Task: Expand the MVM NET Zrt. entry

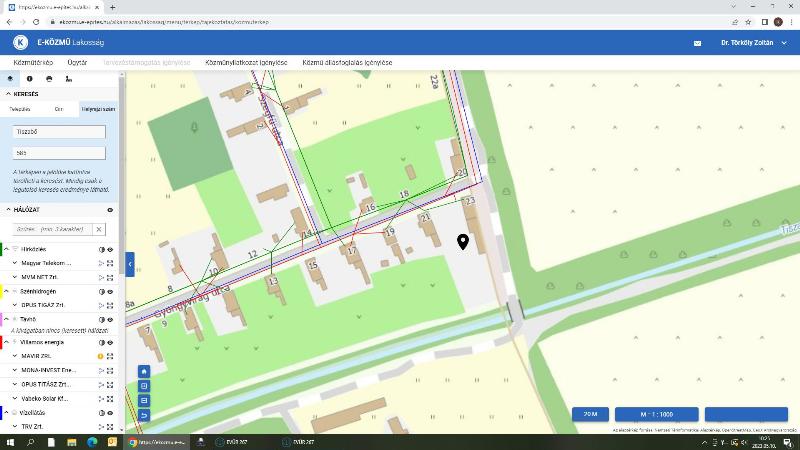Action: coord(15,277)
